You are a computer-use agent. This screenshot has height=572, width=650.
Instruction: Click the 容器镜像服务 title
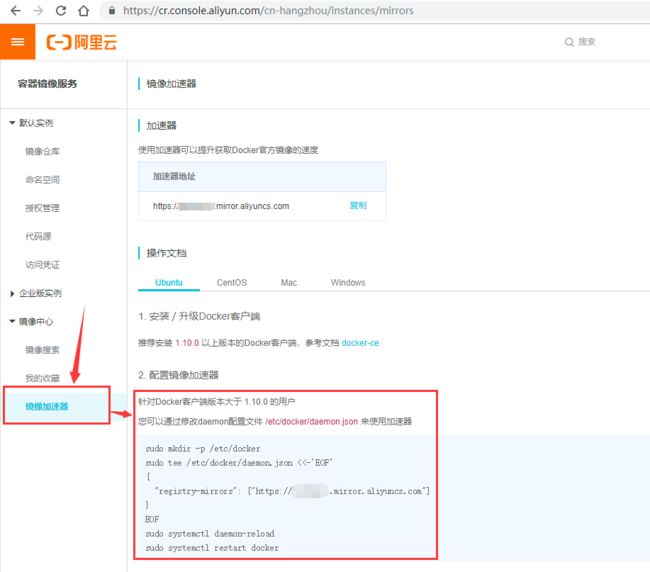point(47,84)
